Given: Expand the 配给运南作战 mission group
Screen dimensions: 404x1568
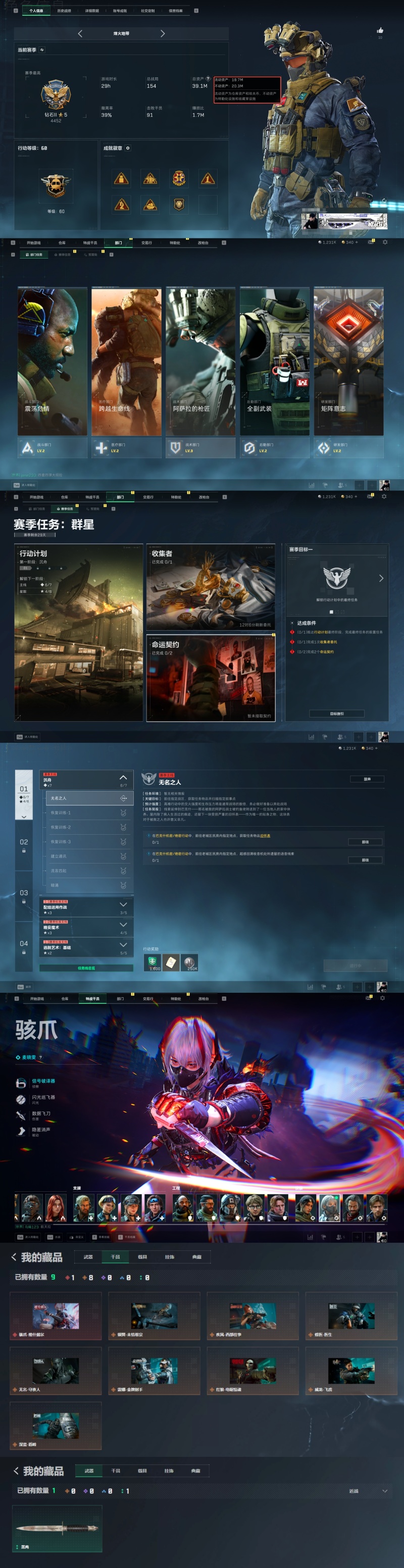Looking at the screenshot, I should (x=123, y=904).
